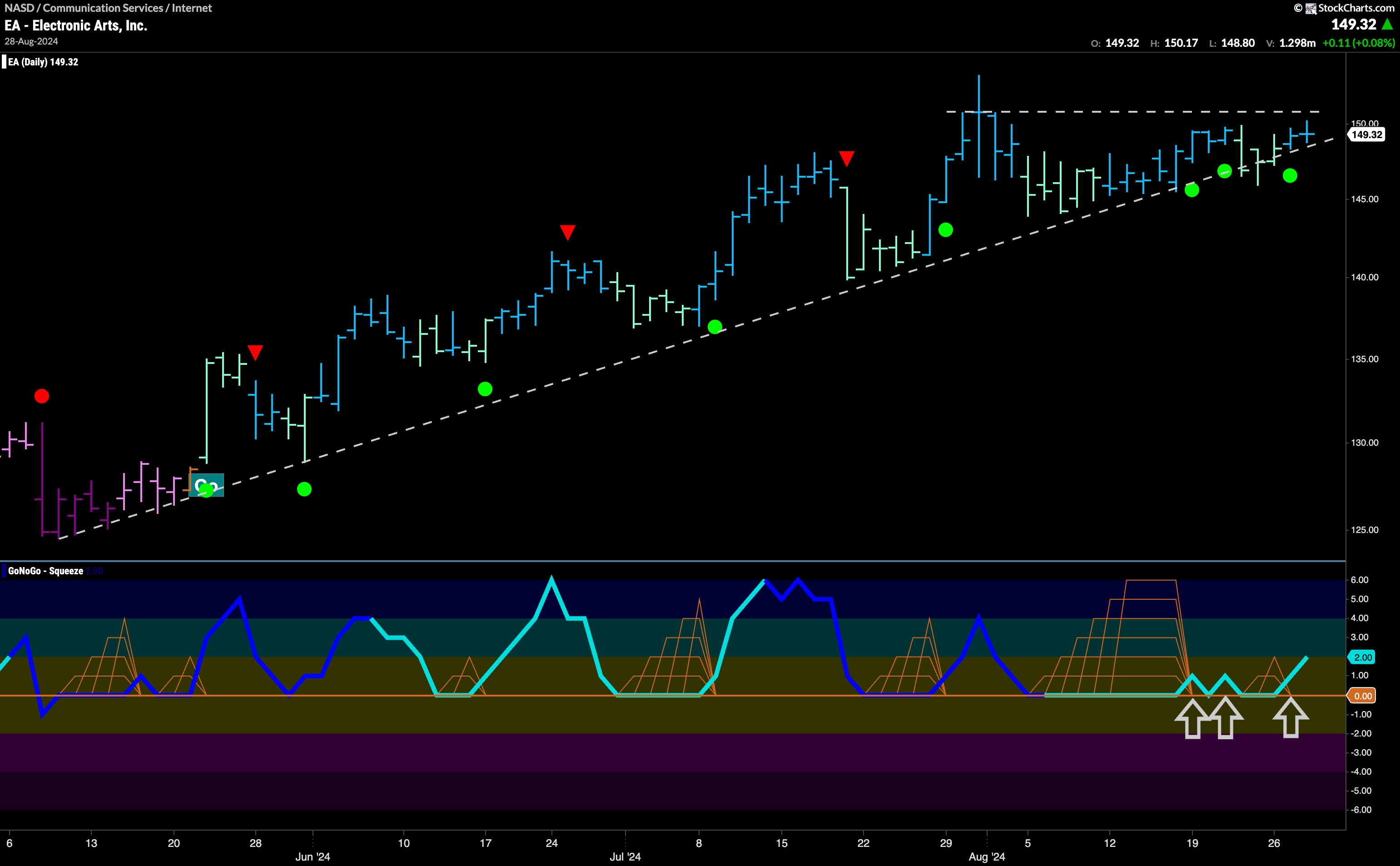Click the +0.11 (+0.08%) change value
Screen dimensions: 1400x866
pyautogui.click(x=1358, y=43)
